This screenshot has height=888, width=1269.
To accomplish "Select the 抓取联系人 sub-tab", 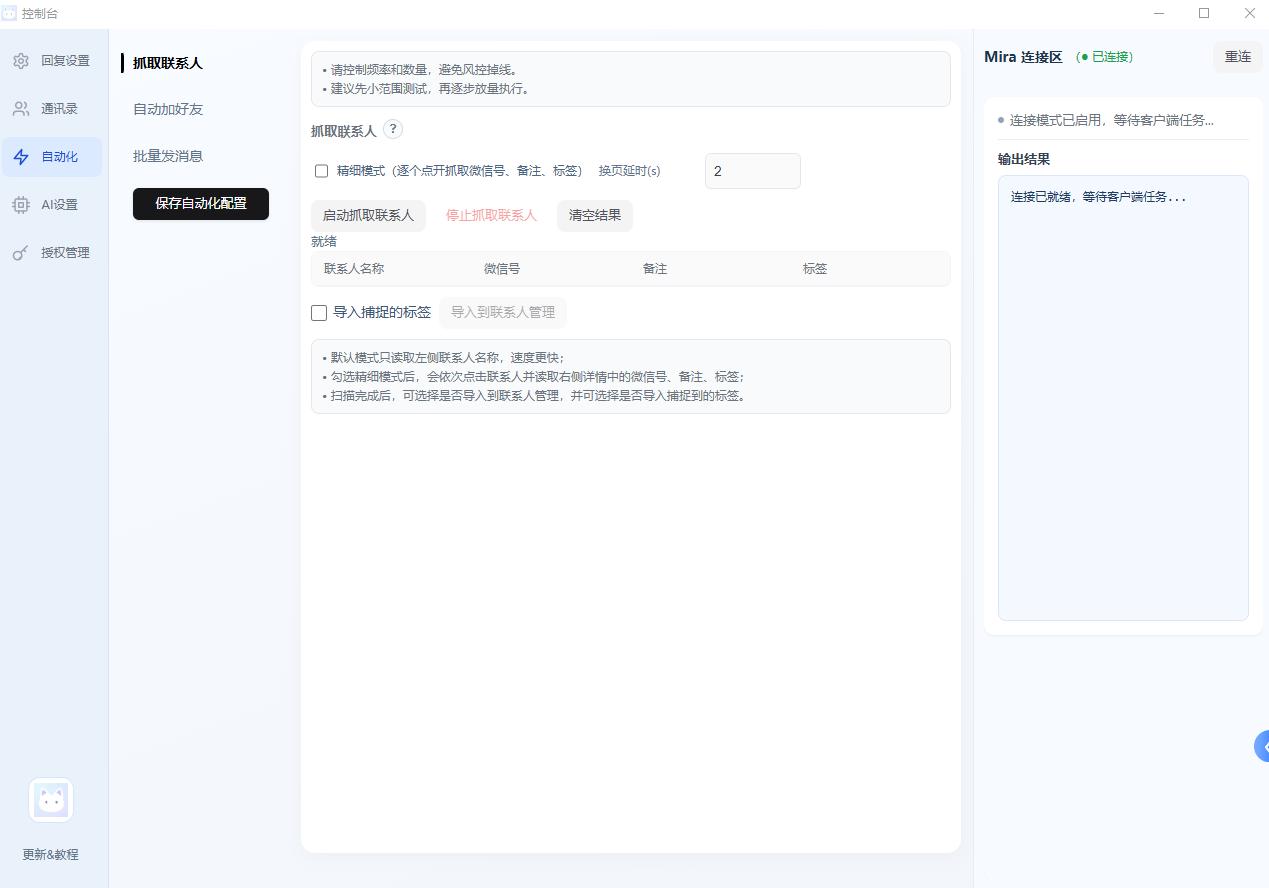I will (168, 63).
